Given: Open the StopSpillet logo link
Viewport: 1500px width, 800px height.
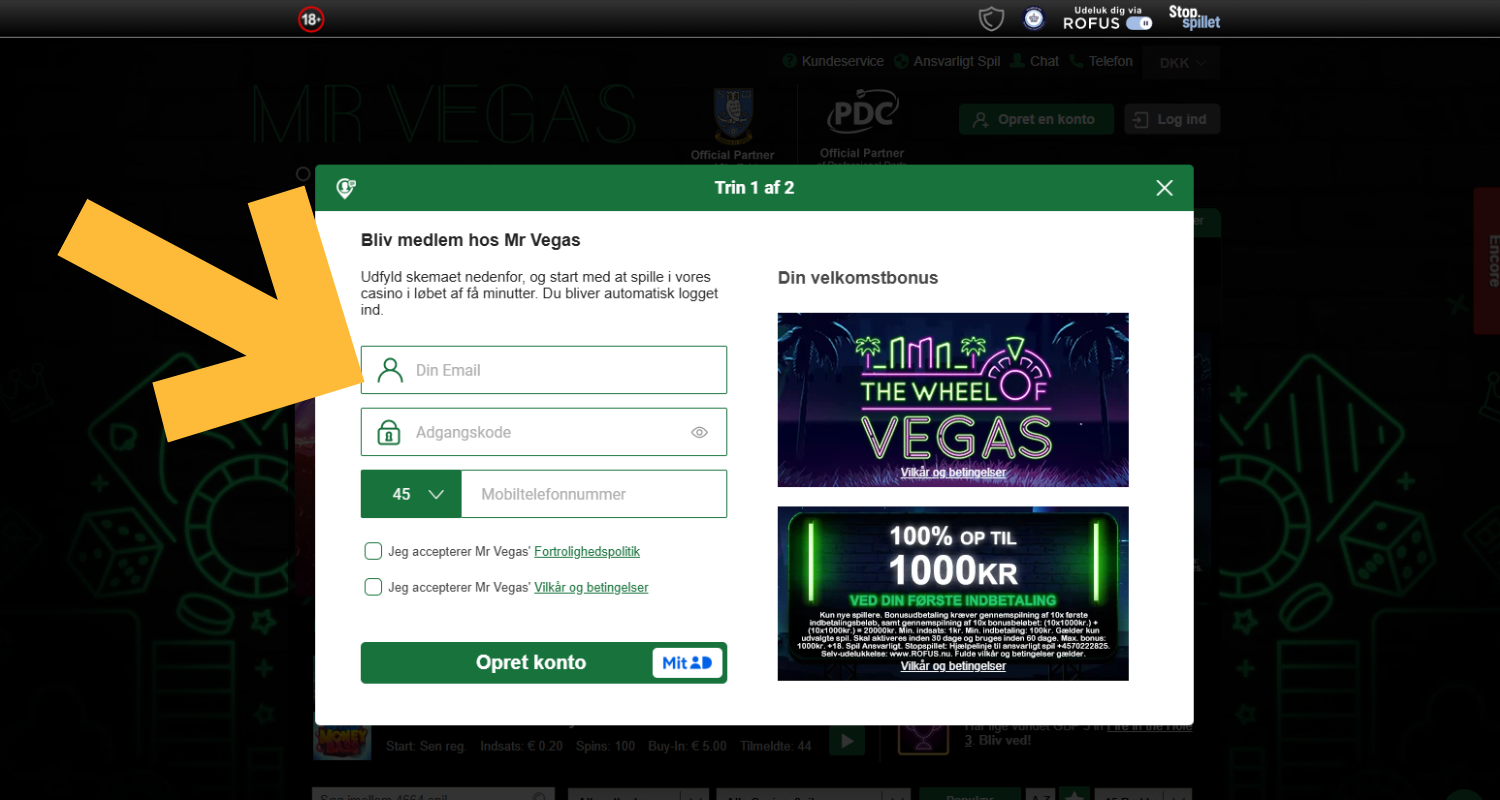Looking at the screenshot, I should click(1194, 17).
